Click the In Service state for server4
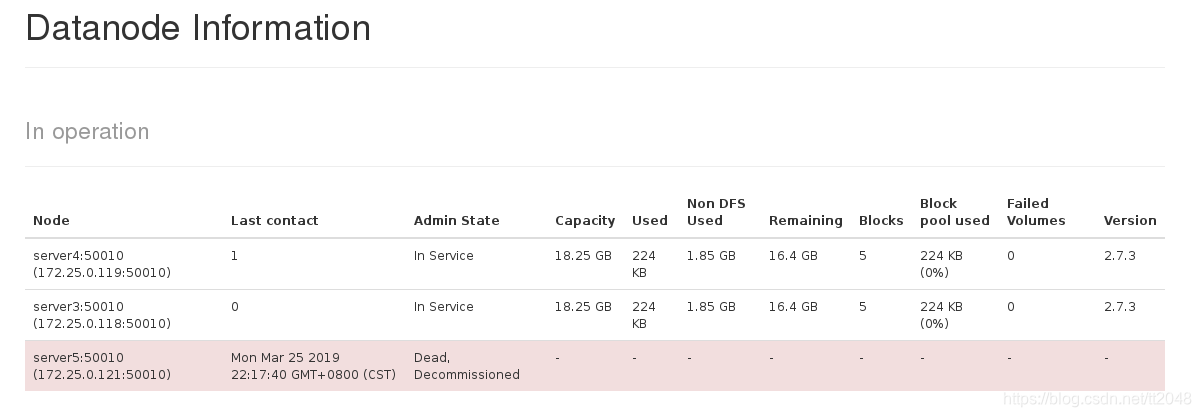Image resolution: width=1201 pixels, height=417 pixels. pyautogui.click(x=444, y=256)
